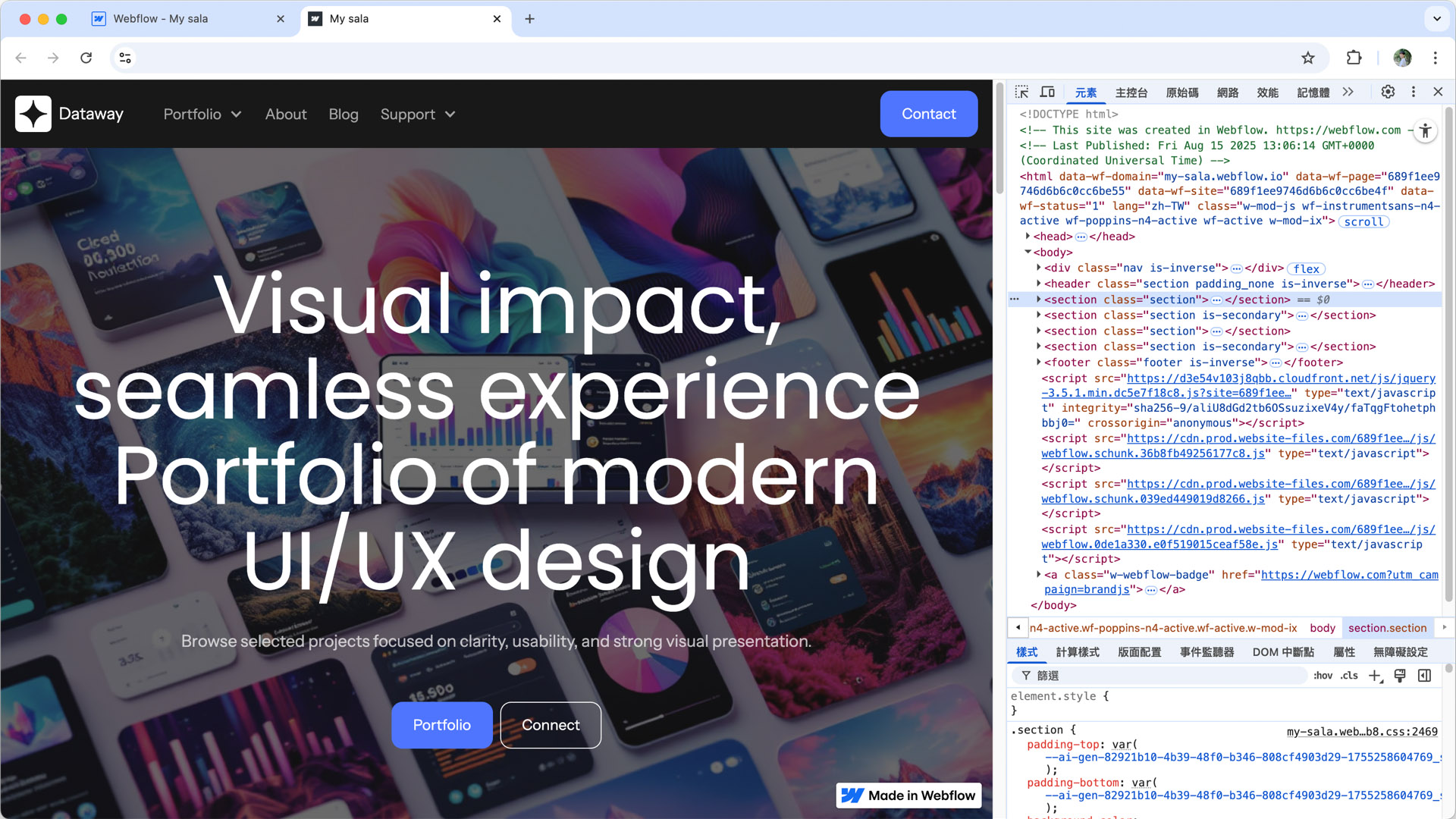Open the my-sala.web…b8.css:2469 source link
This screenshot has height=819, width=1456.
pos(1362,732)
